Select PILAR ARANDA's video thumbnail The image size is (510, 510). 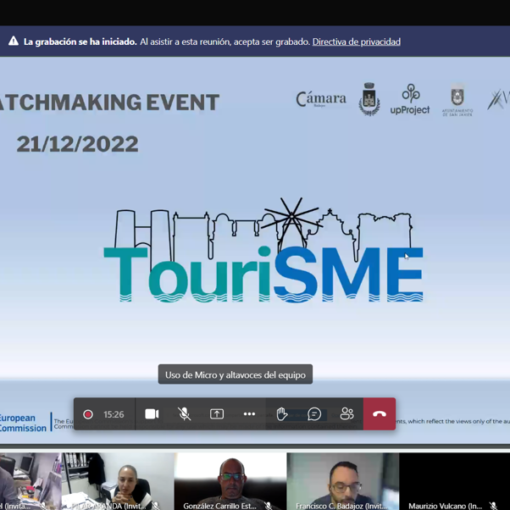[118, 481]
